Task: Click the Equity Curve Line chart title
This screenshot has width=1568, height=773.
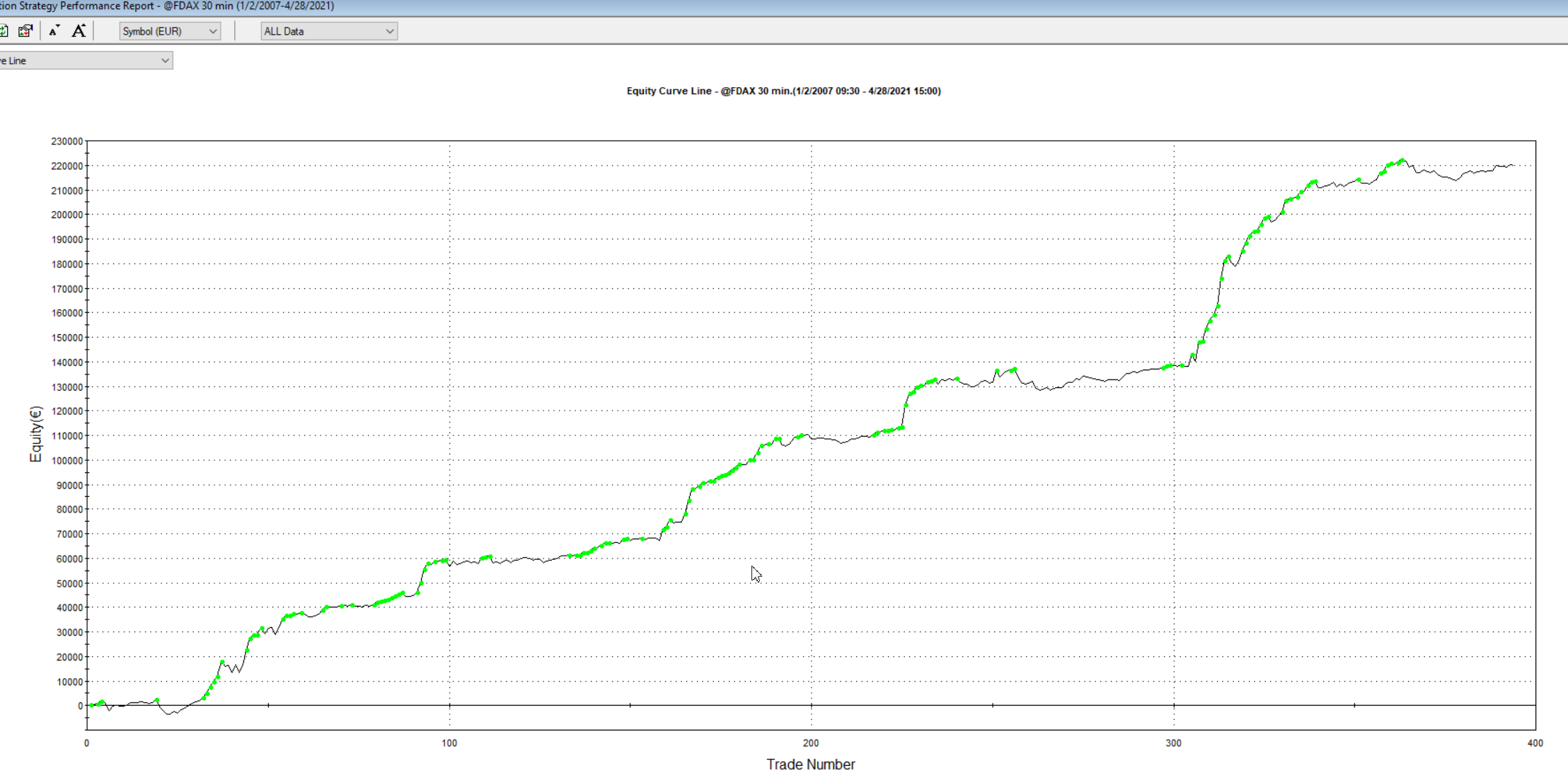Action: tap(783, 91)
